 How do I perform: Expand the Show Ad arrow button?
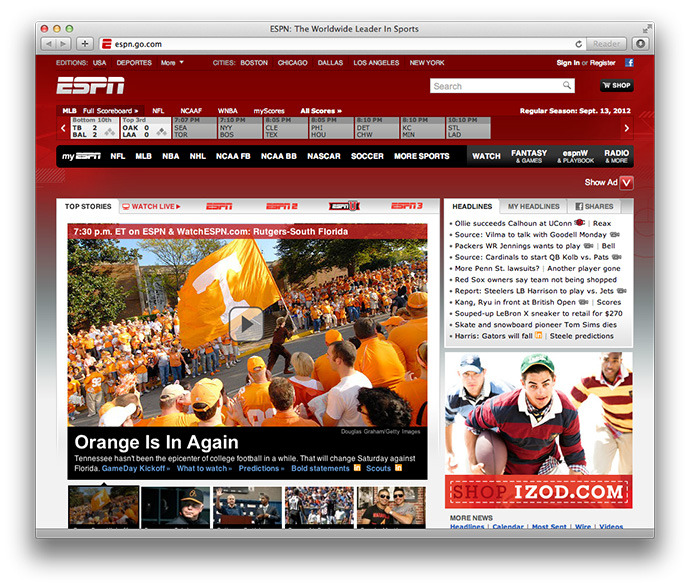627,183
